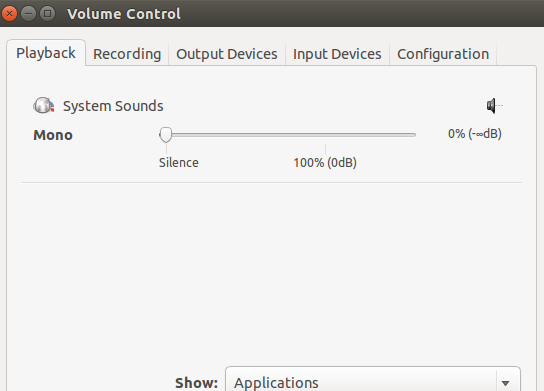
Task: Click the Silence scale label
Action: (179, 163)
